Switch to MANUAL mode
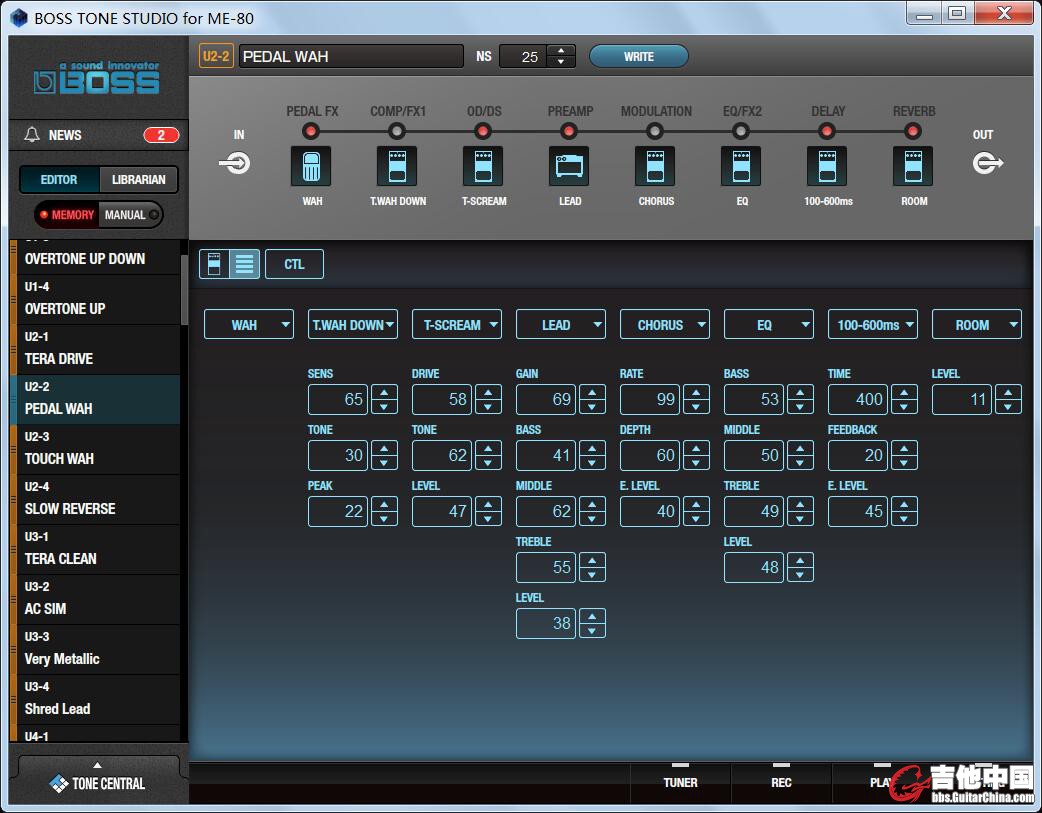Screen dimensions: 1042x813 [x=129, y=215]
